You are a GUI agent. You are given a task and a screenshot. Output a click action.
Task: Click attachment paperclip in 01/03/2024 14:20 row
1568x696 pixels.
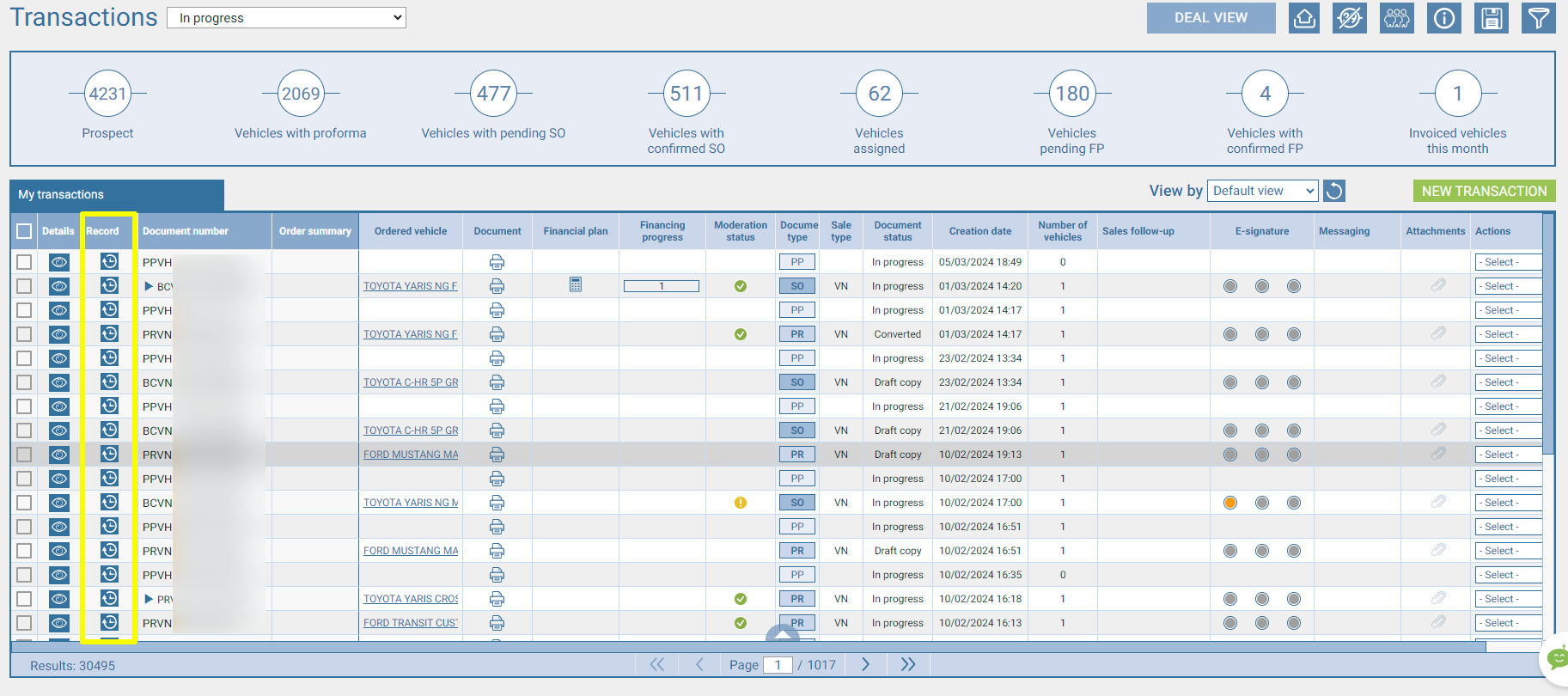point(1438,284)
